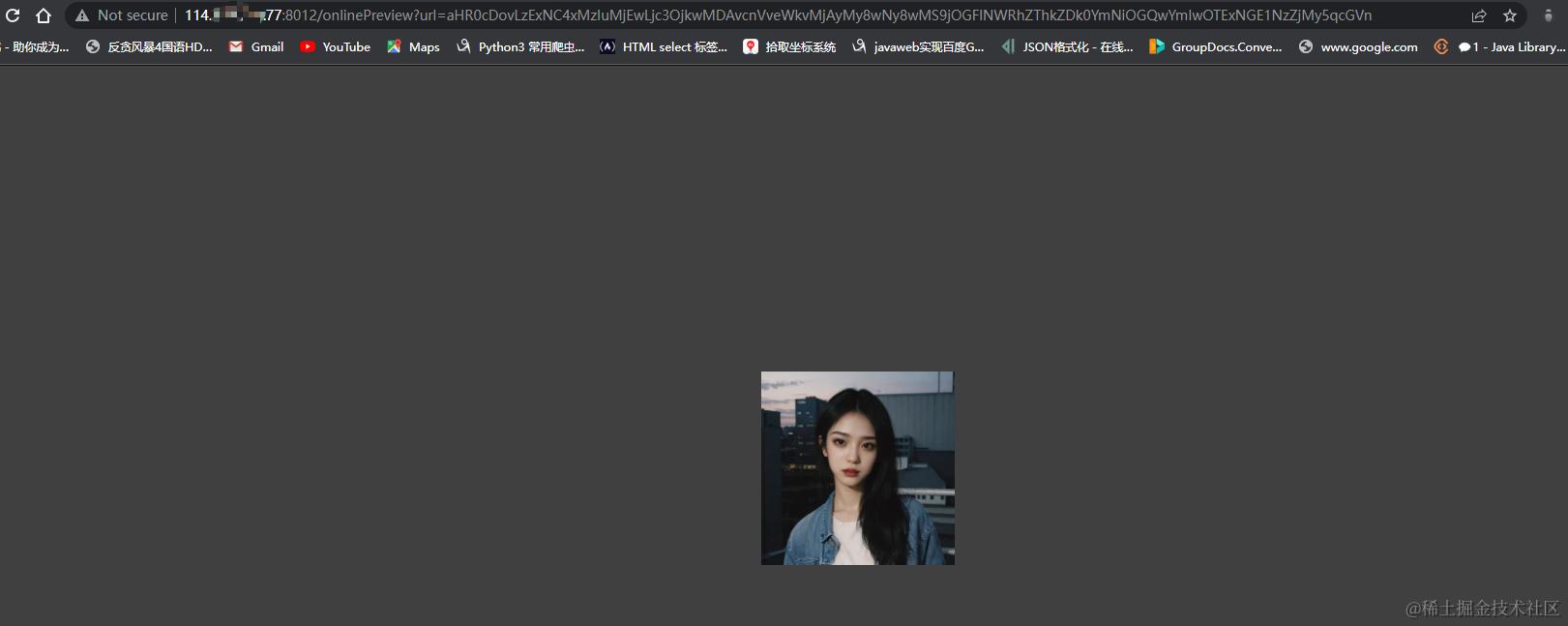This screenshot has height=626, width=1568.
Task: Click the previewed portrait image
Action: point(858,468)
